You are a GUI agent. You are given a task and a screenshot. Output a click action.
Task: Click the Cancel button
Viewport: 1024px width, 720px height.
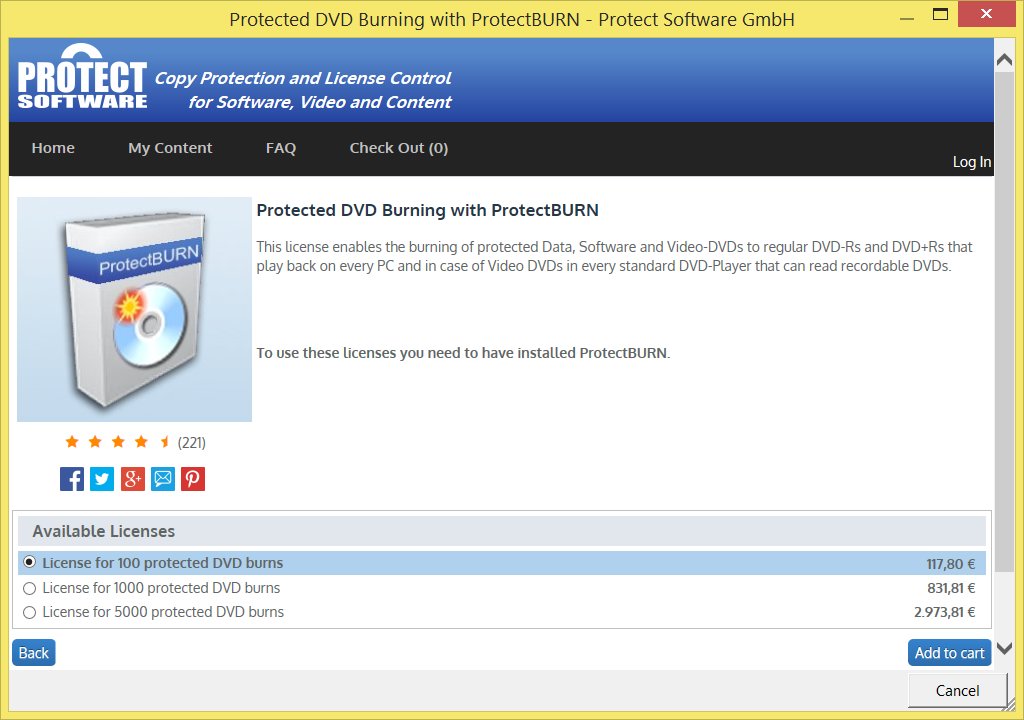point(957,691)
